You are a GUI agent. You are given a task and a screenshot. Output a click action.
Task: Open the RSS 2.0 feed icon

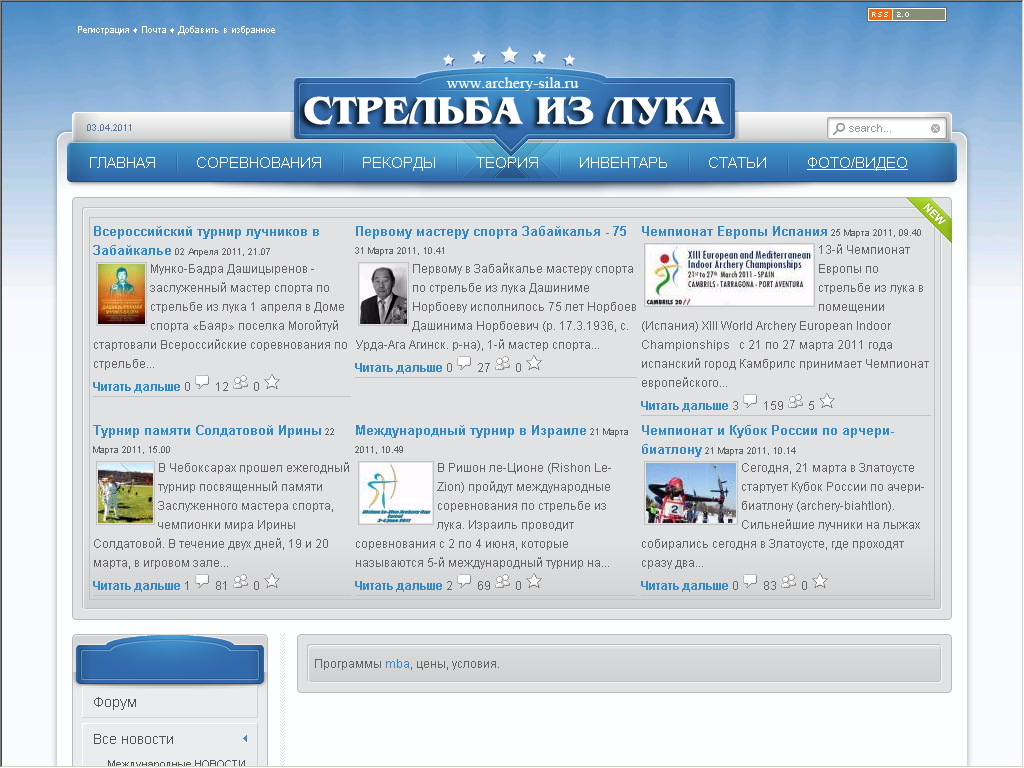906,14
